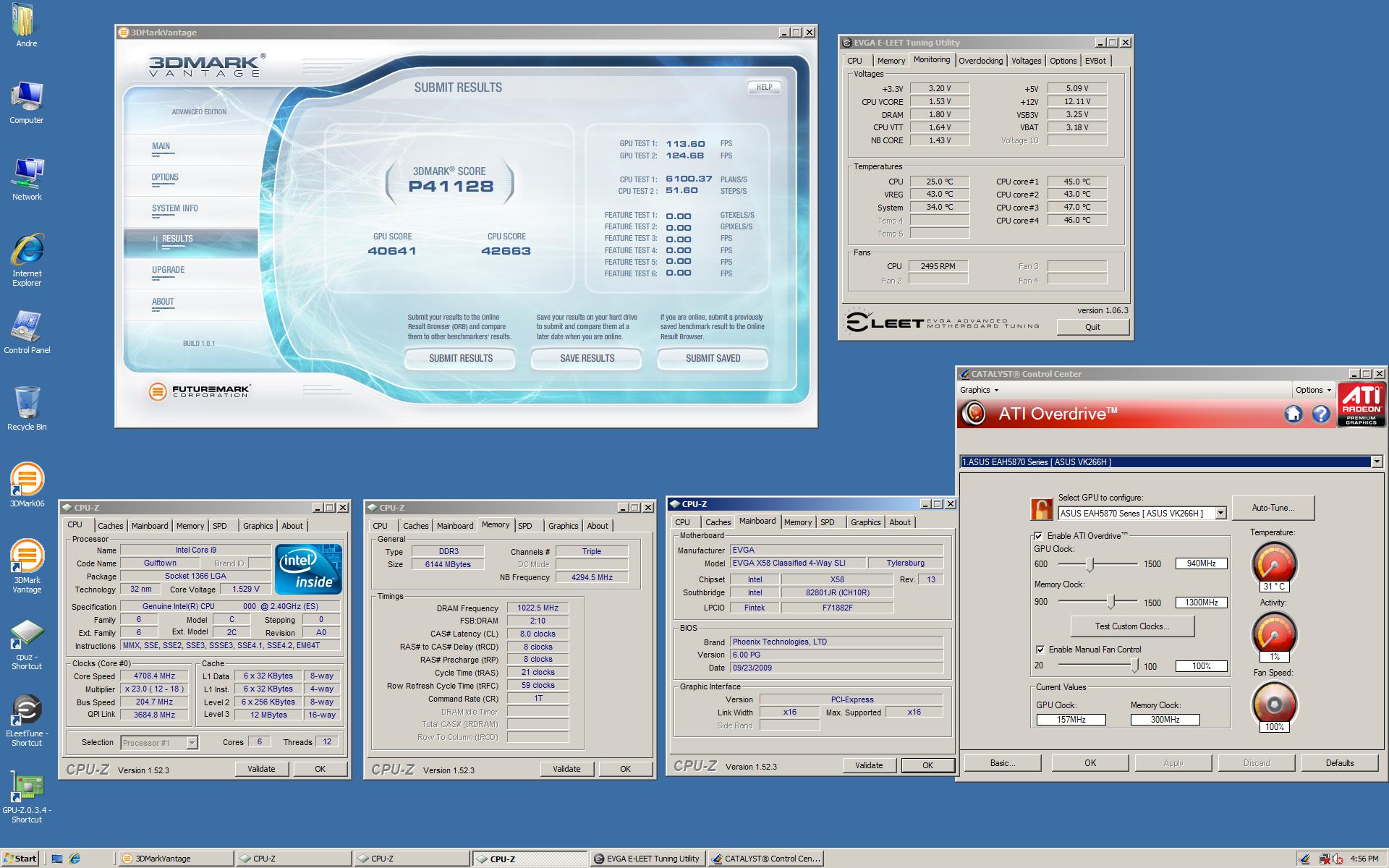Click the ATI Overdrive clock gauge logo icon
1389x868 pixels.
(x=974, y=414)
